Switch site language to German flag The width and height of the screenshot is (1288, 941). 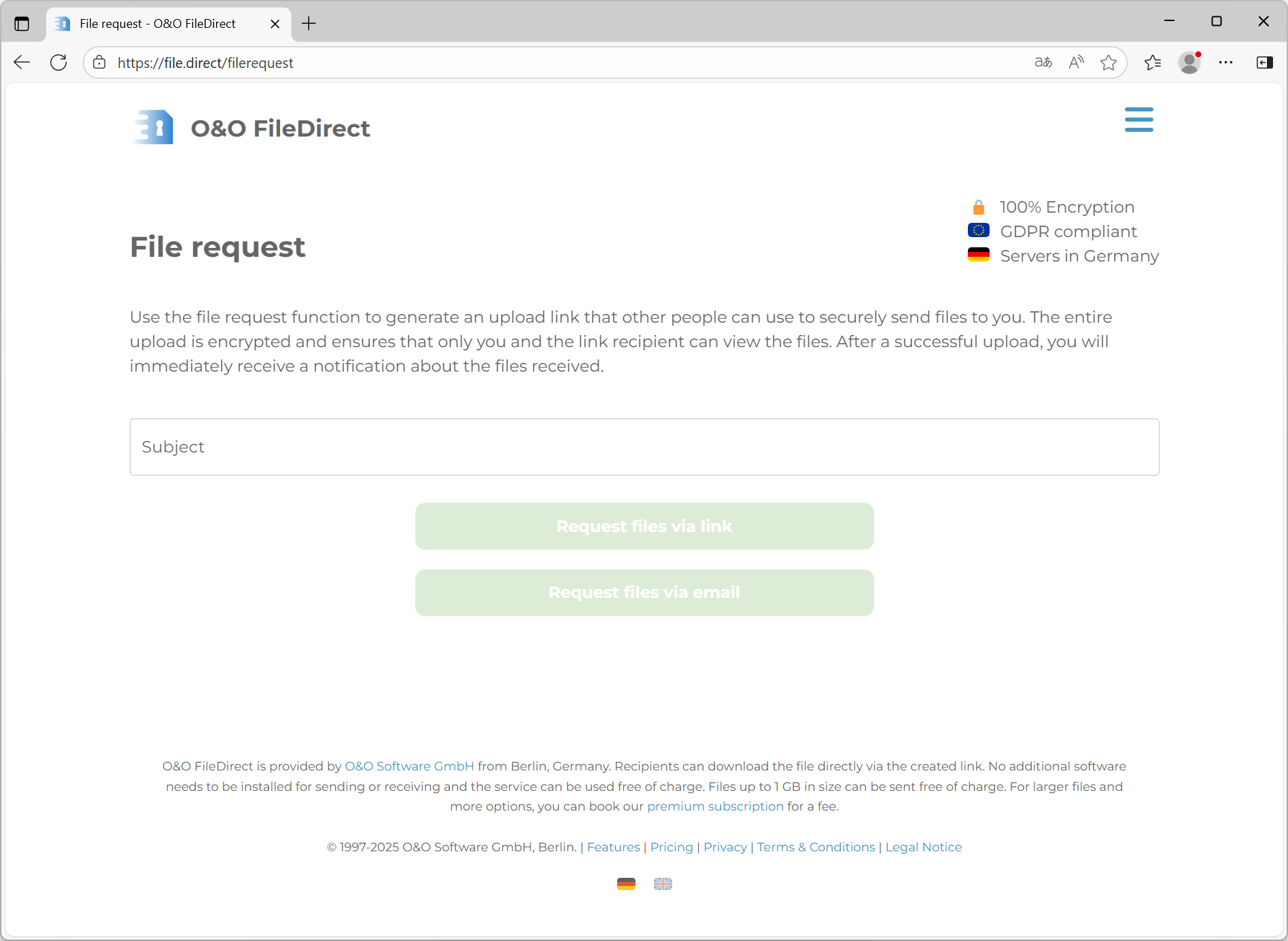click(x=626, y=884)
